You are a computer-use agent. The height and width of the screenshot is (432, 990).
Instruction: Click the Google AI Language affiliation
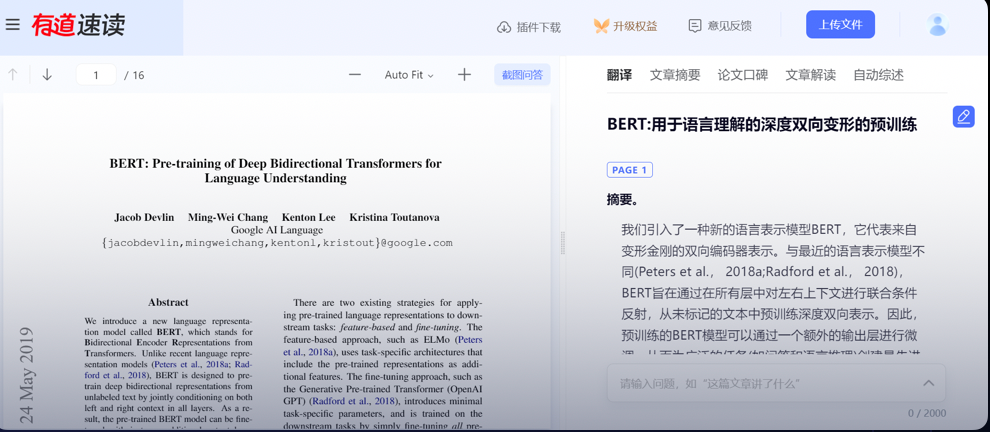point(277,230)
